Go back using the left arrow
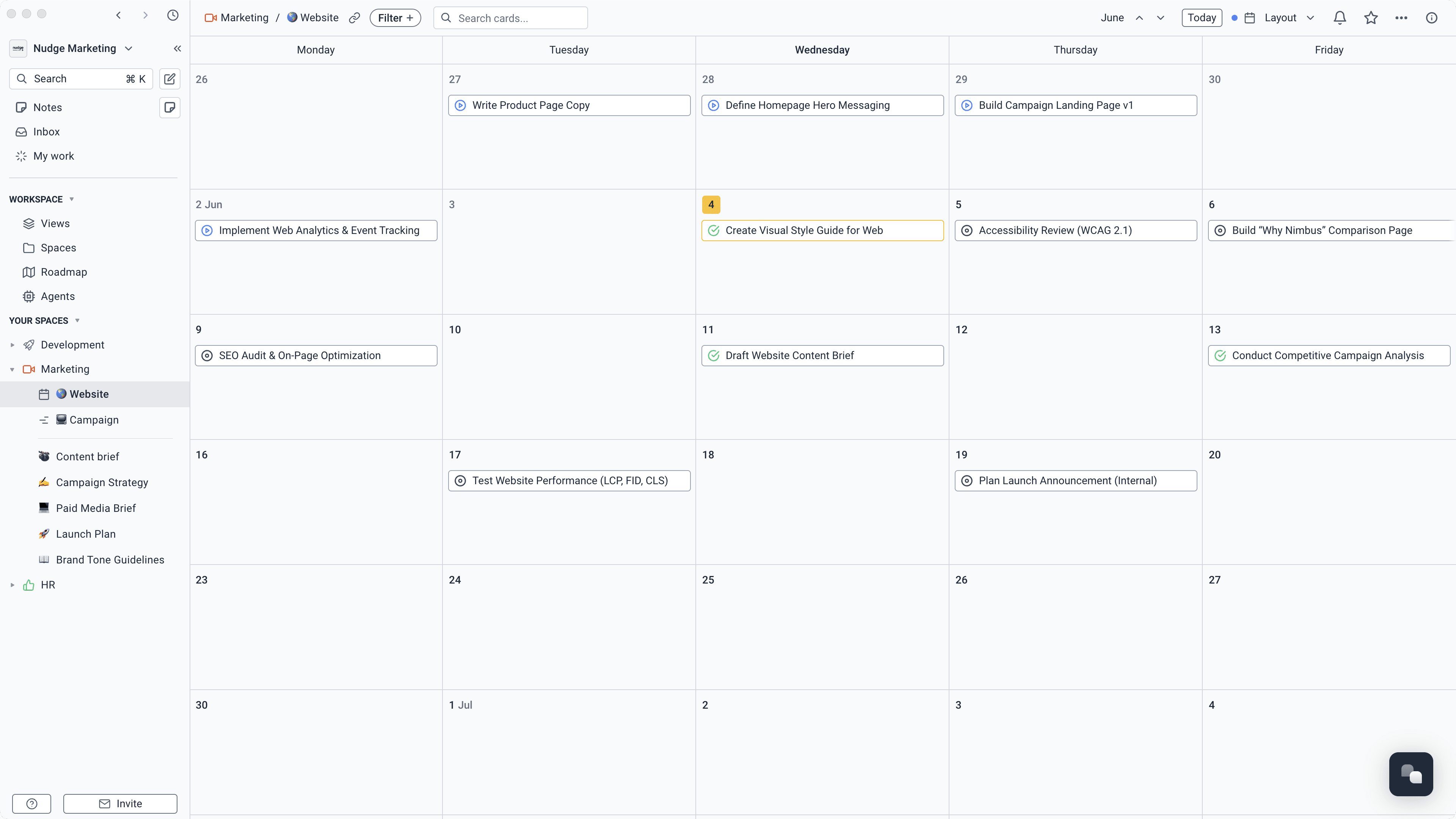The height and width of the screenshot is (819, 1456). [119, 15]
